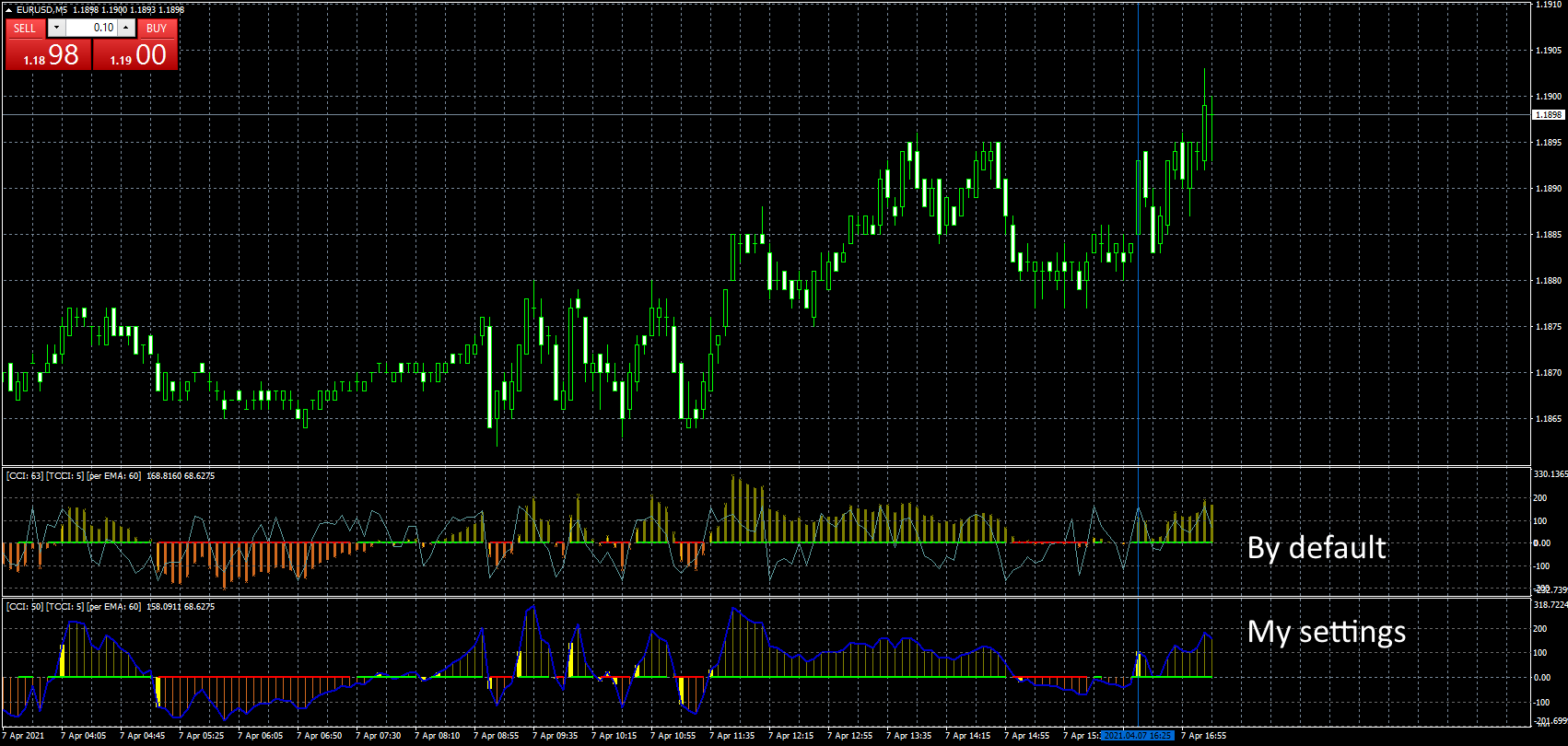Image resolution: width=1568 pixels, height=746 pixels.
Task: Click the [CCI: 63] indicator label
Action: [25, 476]
